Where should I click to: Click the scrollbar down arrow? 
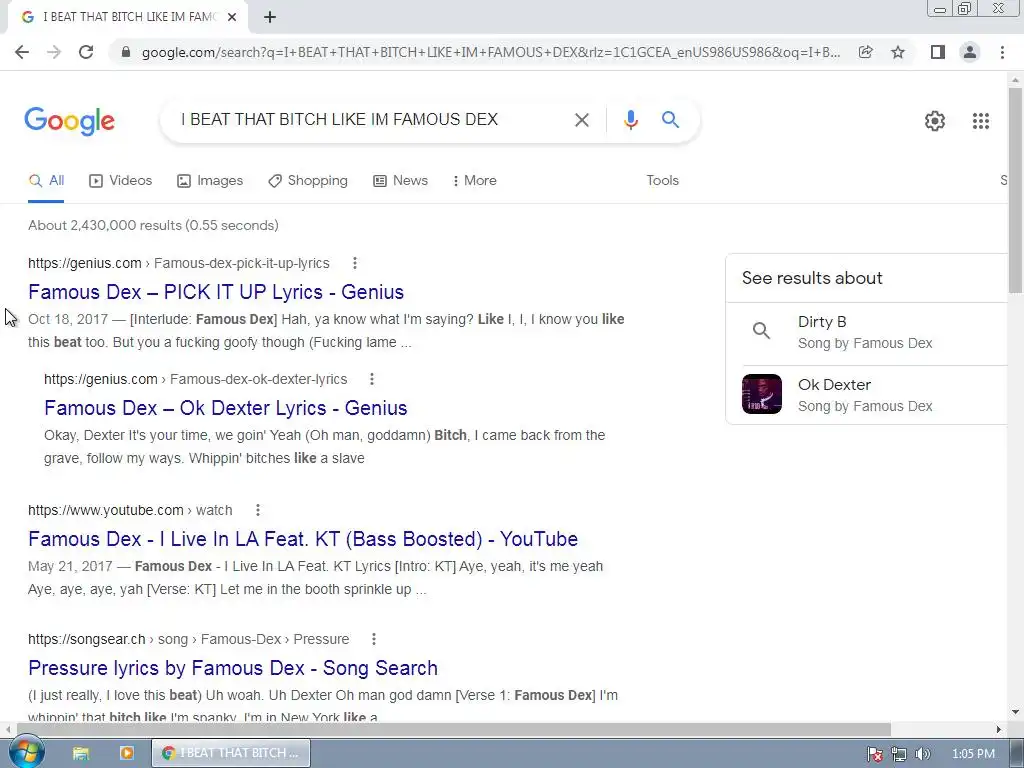[1015, 711]
